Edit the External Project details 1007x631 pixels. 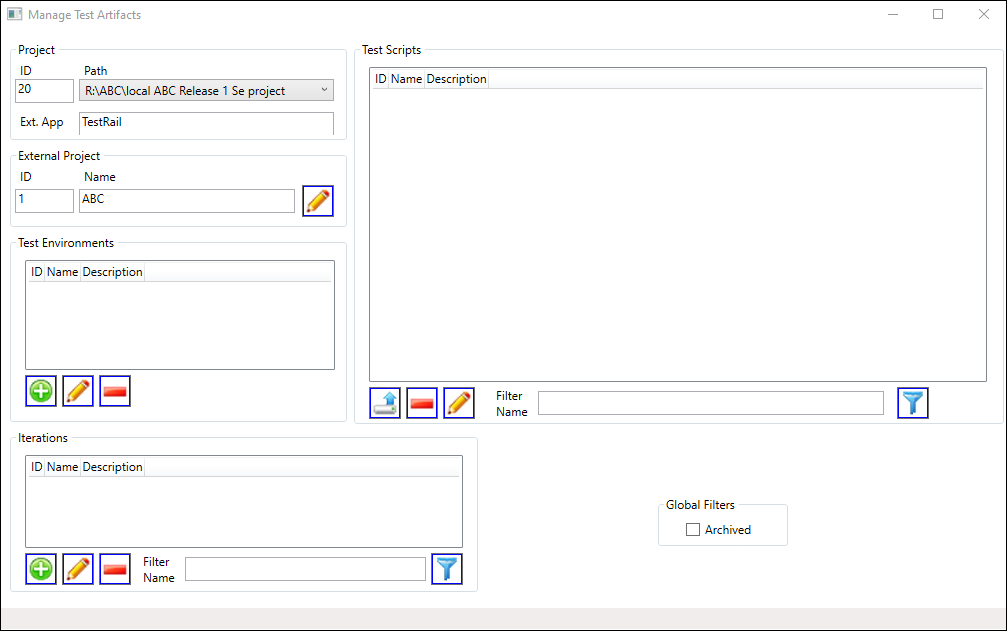tap(317, 200)
